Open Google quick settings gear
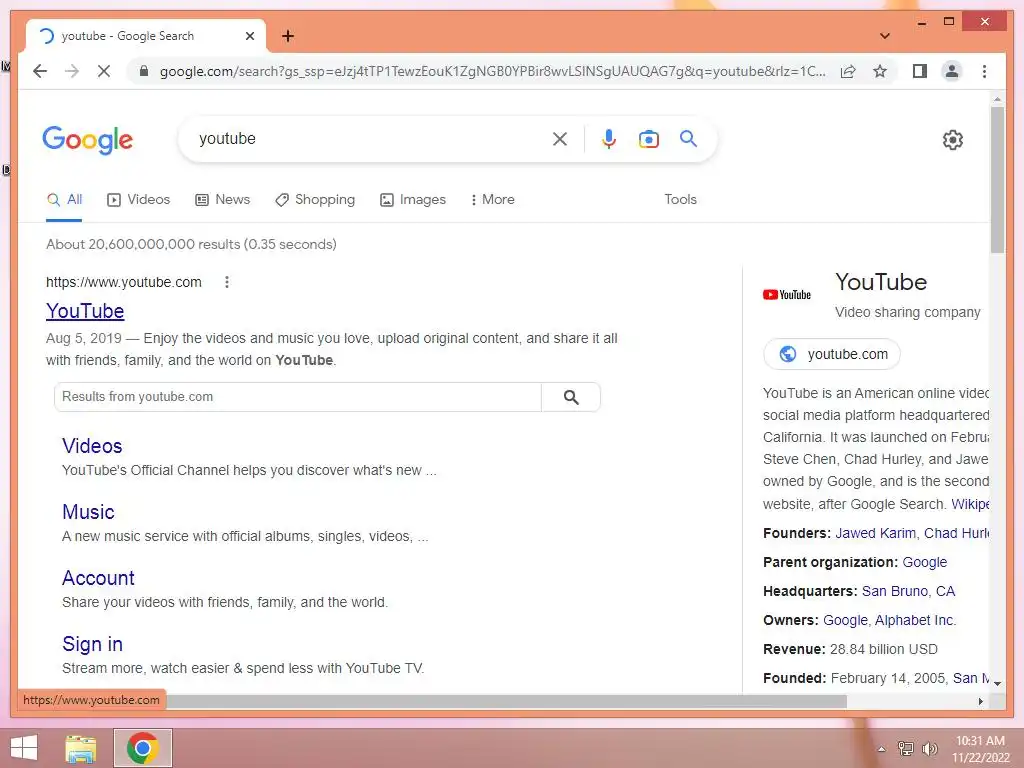The height and width of the screenshot is (768, 1024). pos(953,140)
